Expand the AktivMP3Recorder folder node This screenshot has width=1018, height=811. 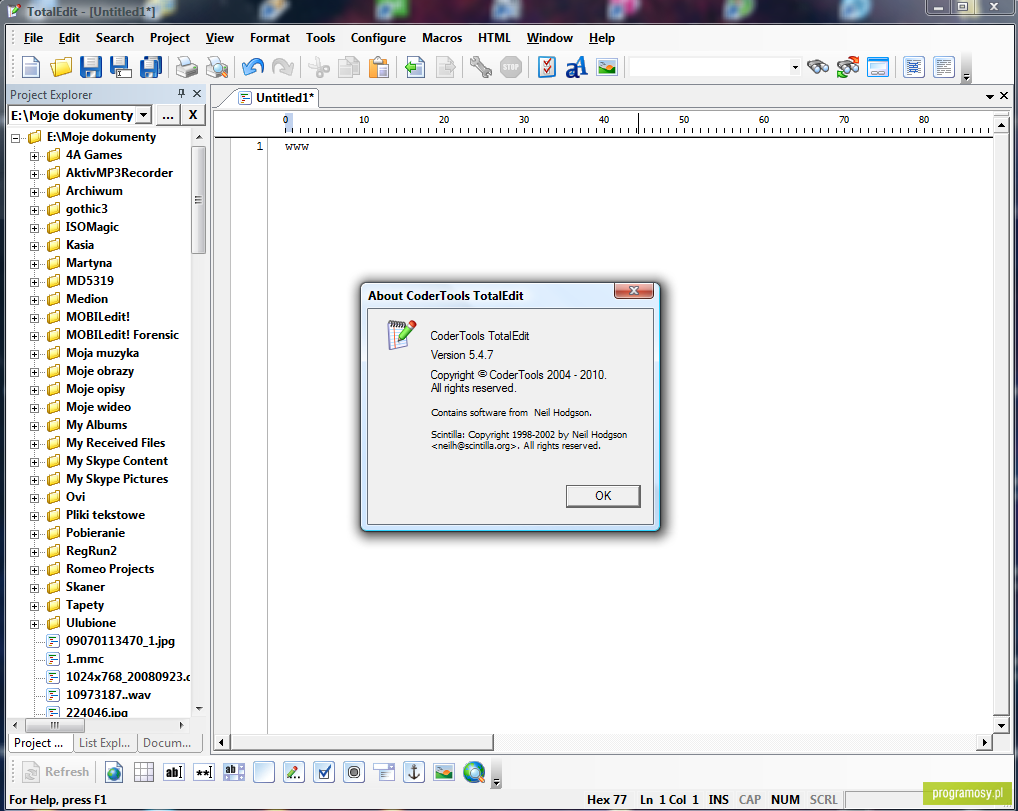[34, 174]
